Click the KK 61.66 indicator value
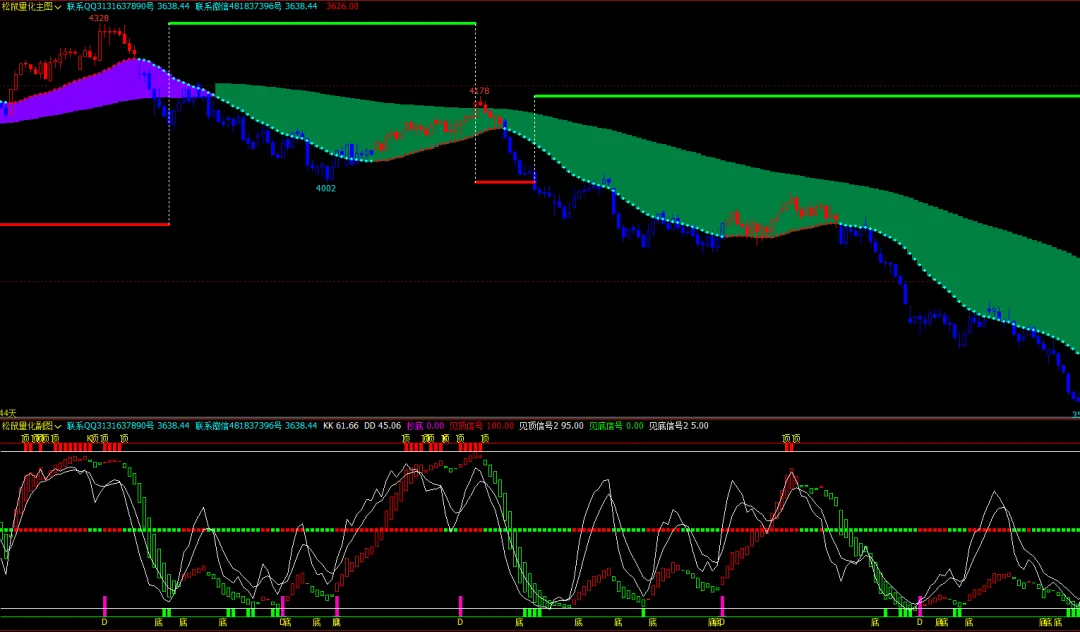1080x632 pixels. pos(341,425)
